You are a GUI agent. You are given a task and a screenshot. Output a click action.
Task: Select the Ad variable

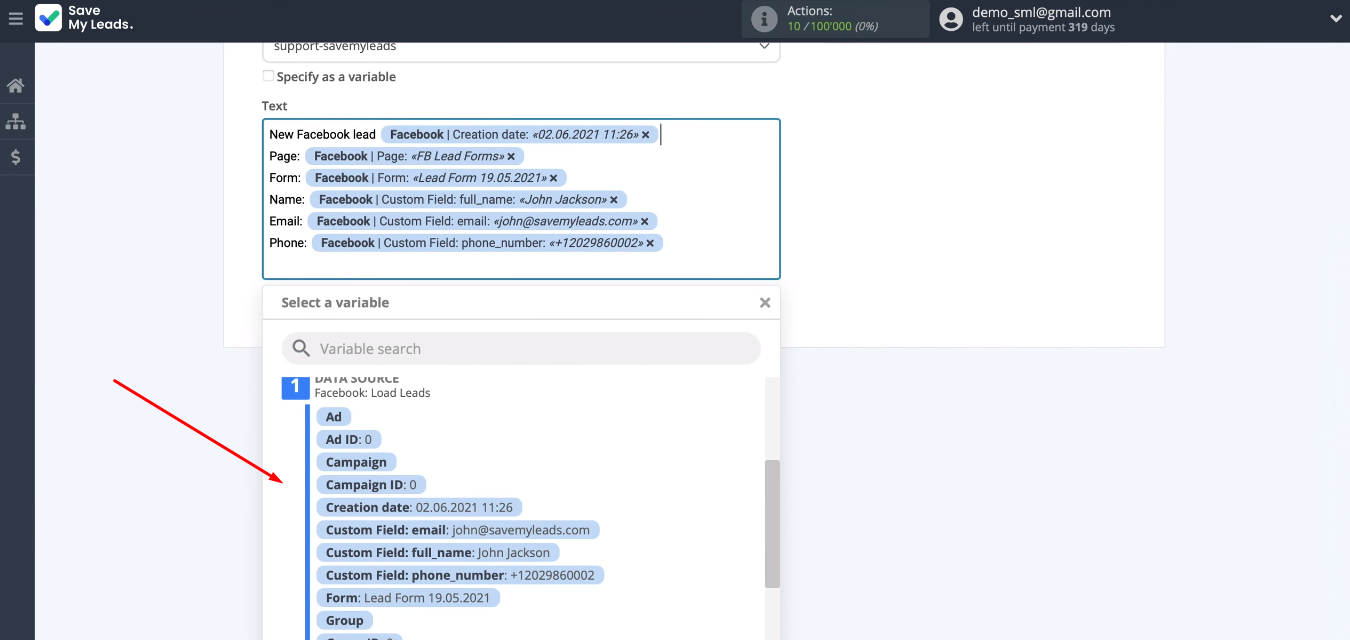tap(334, 417)
